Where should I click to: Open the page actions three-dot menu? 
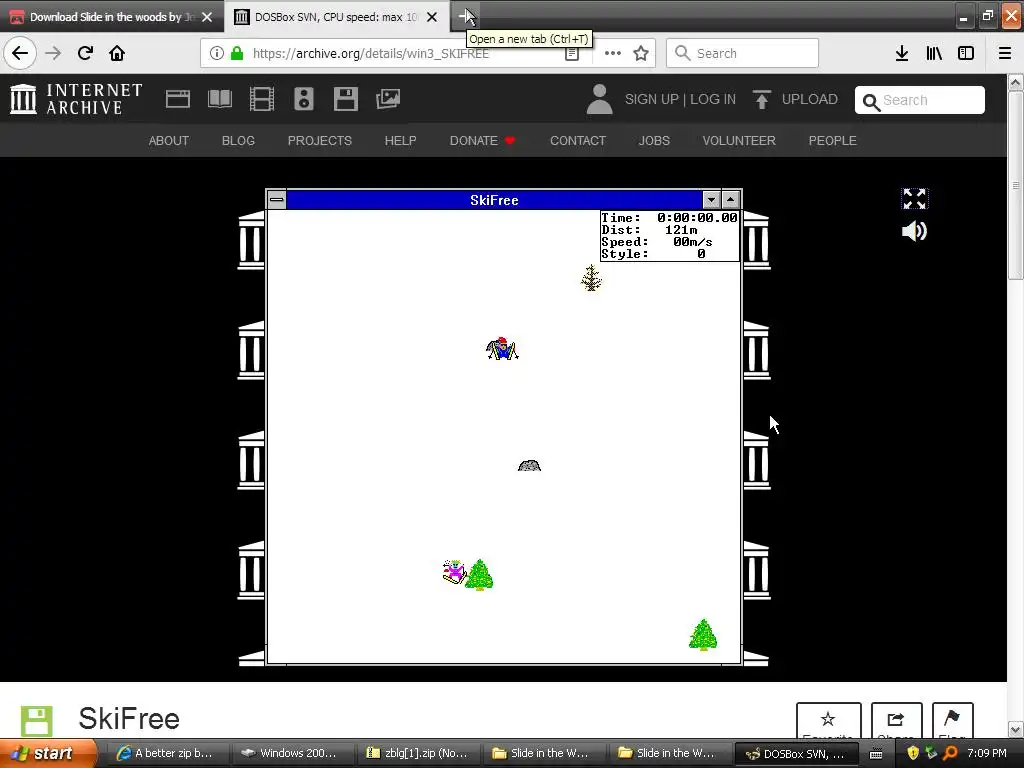(613, 53)
